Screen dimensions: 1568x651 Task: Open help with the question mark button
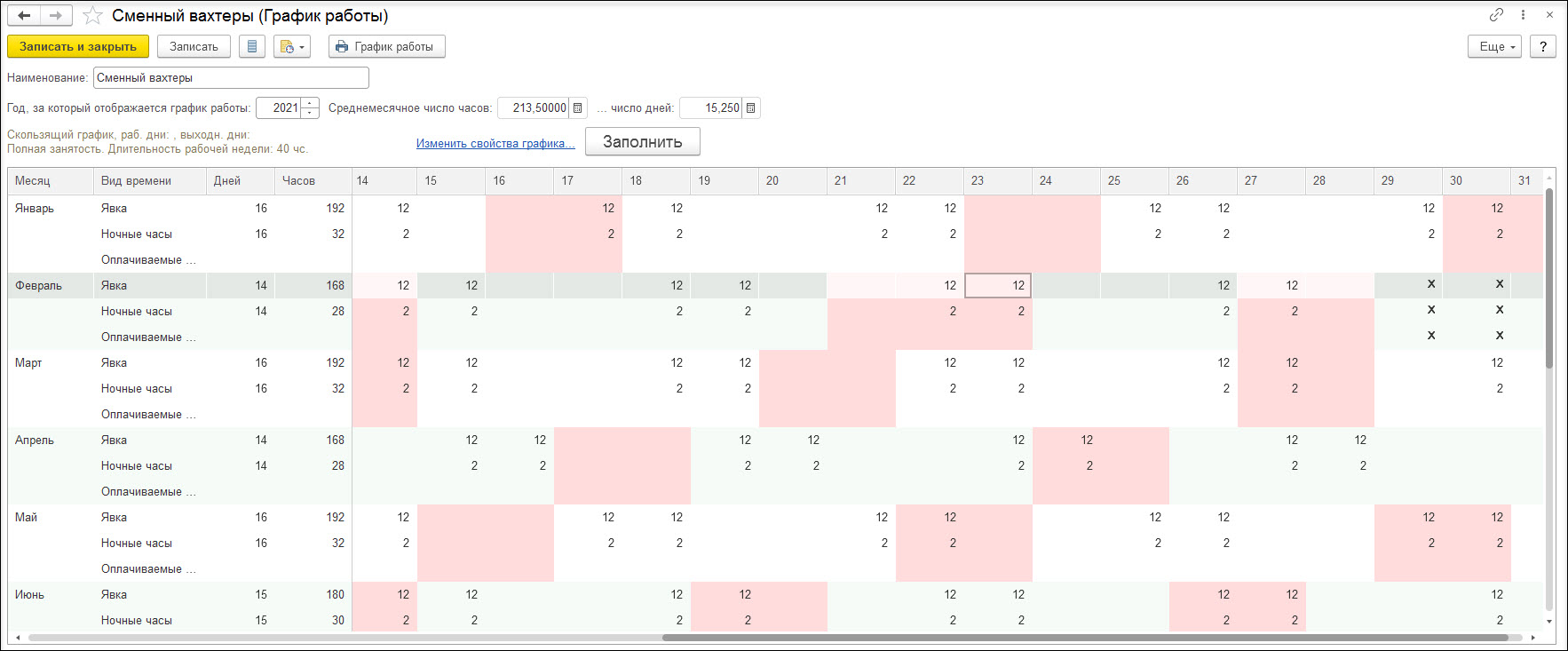[1543, 46]
